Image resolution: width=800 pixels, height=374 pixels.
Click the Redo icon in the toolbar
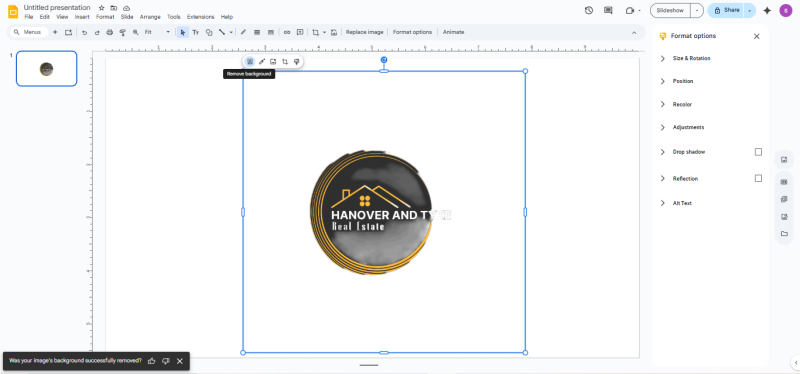[97, 32]
